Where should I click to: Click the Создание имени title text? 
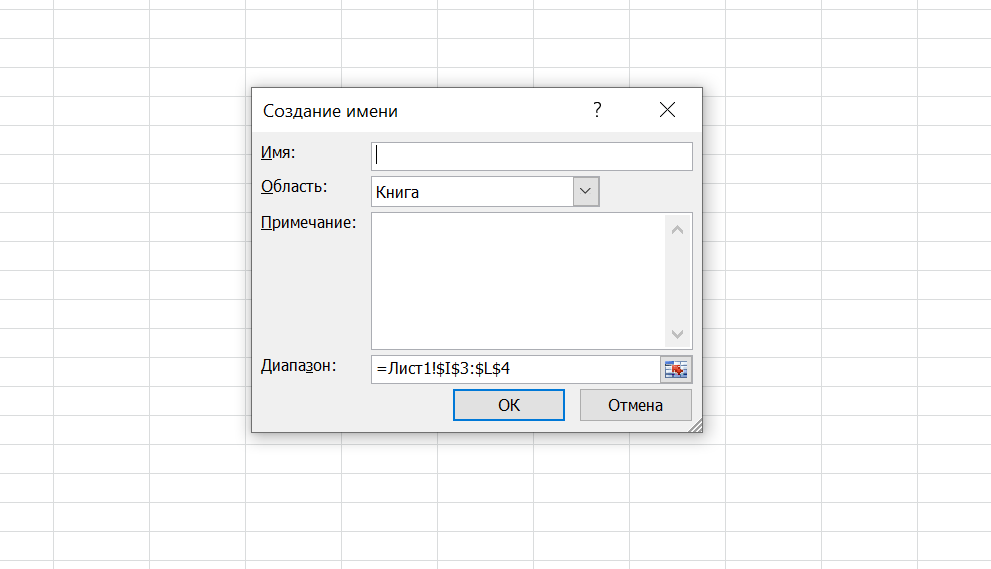(331, 111)
